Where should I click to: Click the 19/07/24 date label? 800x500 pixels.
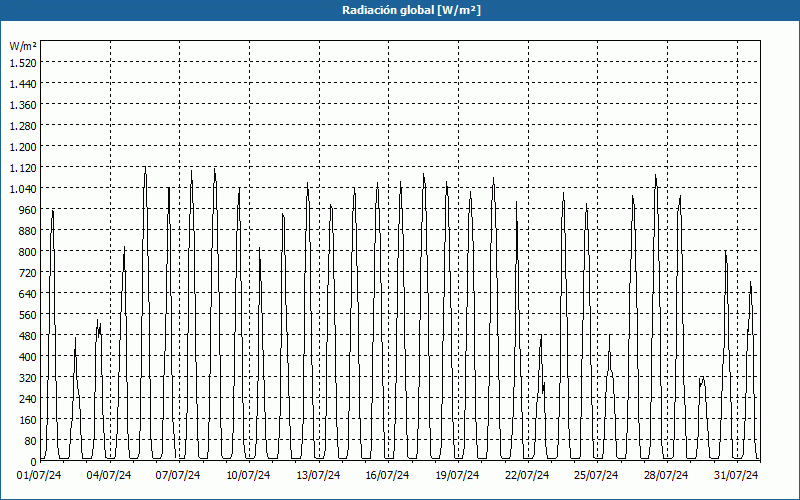(x=457, y=476)
